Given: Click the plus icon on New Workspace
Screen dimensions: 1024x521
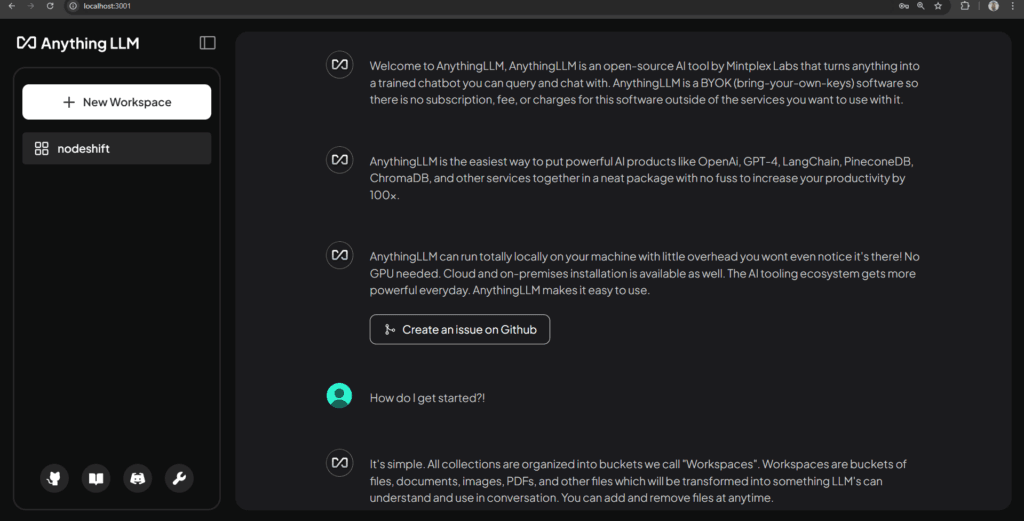Looking at the screenshot, I should (69, 102).
